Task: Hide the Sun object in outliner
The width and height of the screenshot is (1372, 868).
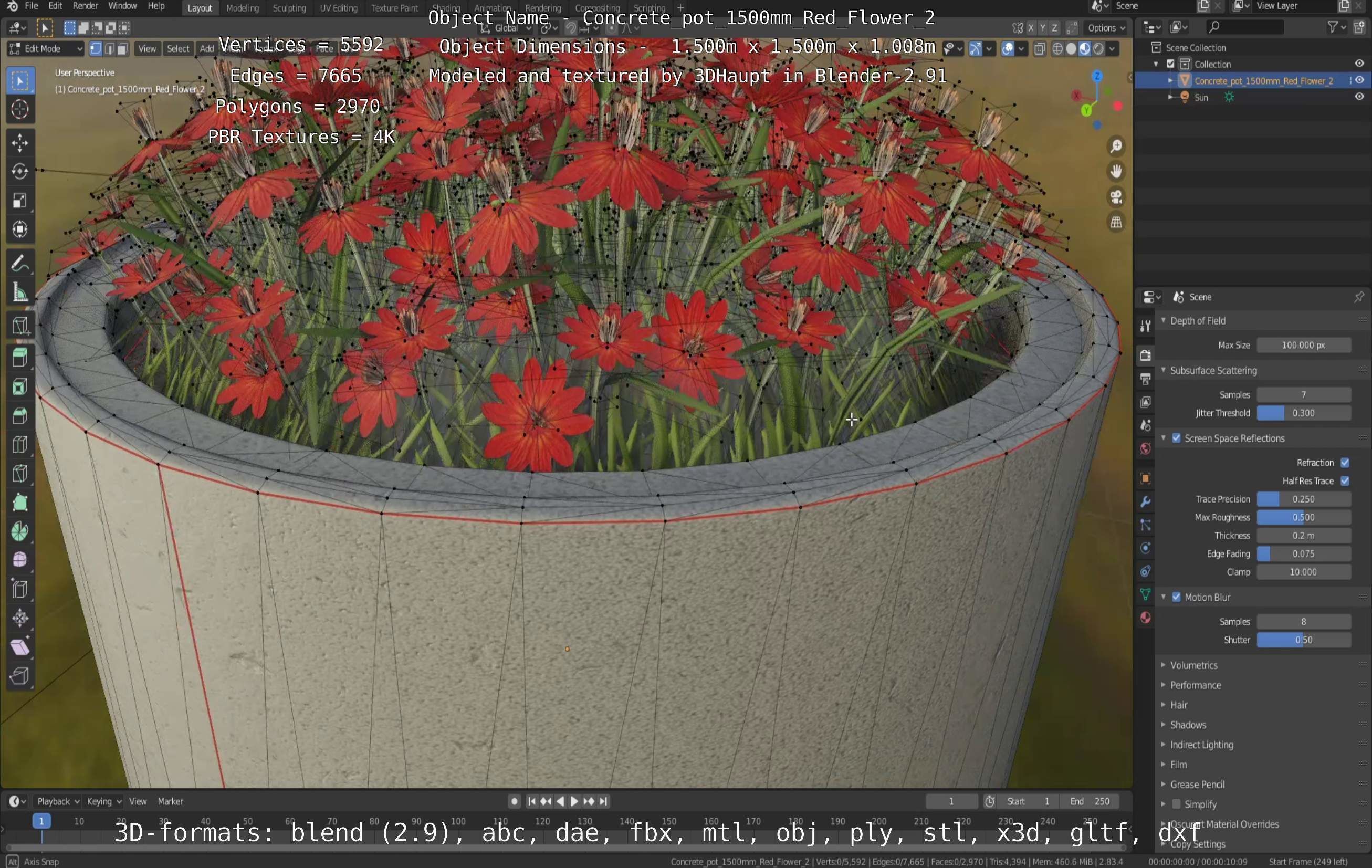Action: 1359,97
